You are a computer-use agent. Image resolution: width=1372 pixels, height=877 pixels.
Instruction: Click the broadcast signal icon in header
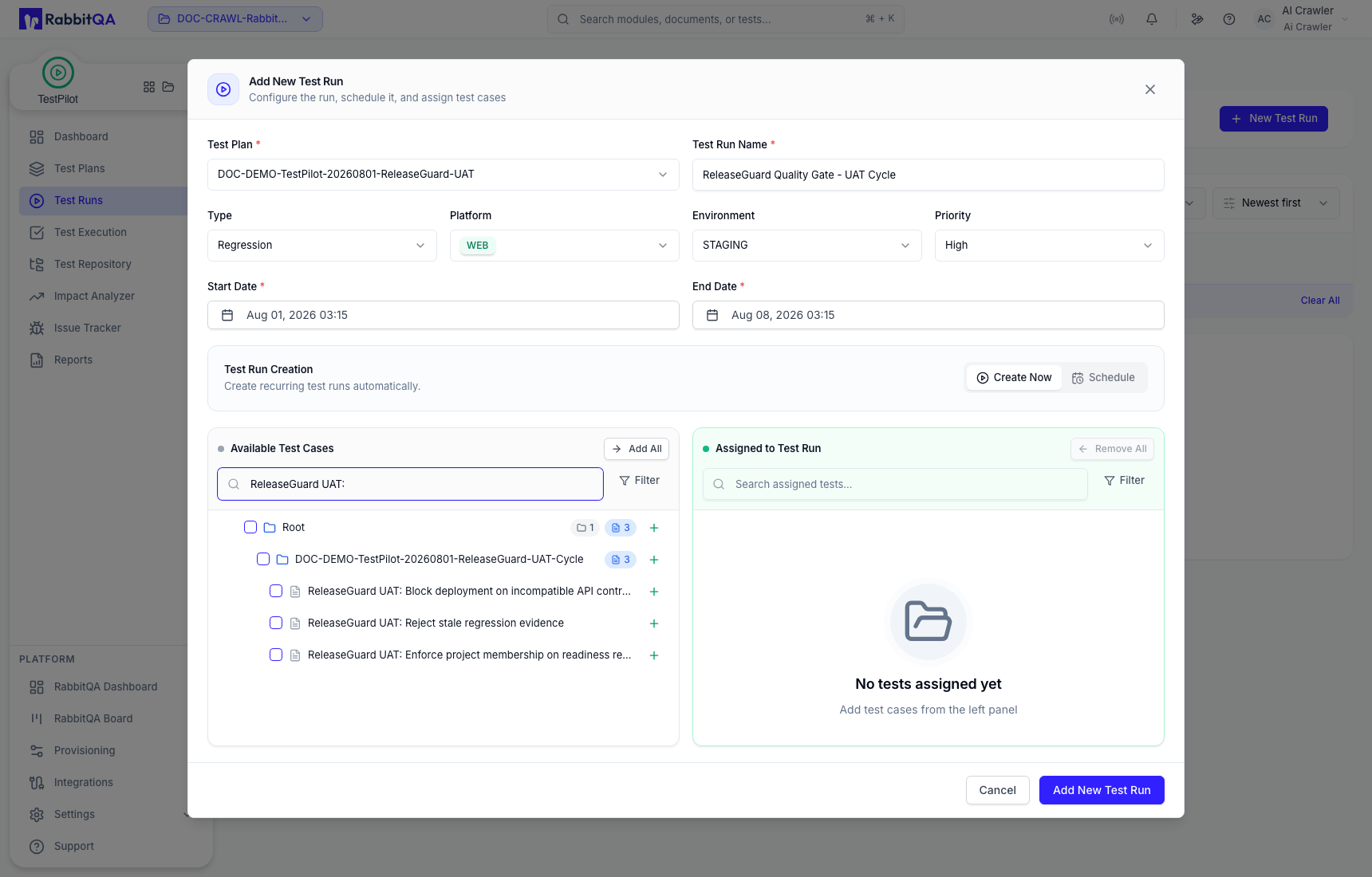1117,19
